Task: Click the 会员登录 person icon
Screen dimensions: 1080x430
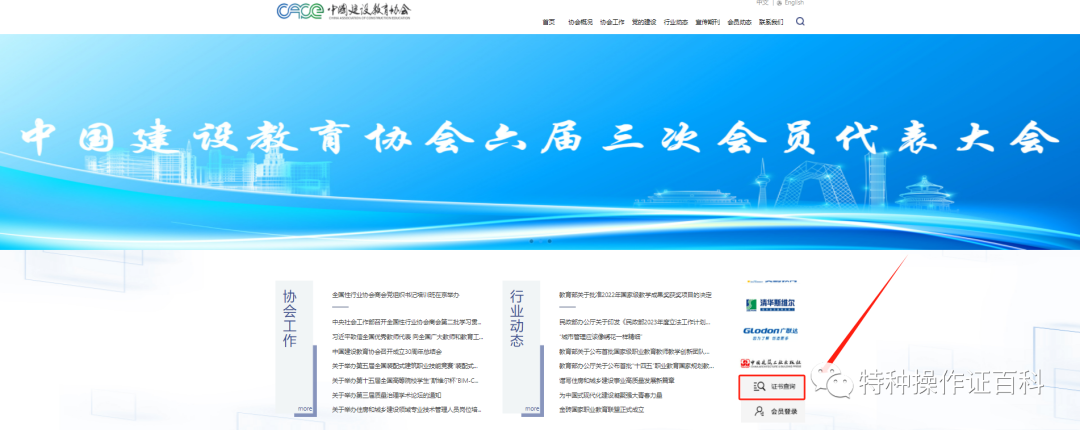Action: click(x=760, y=411)
